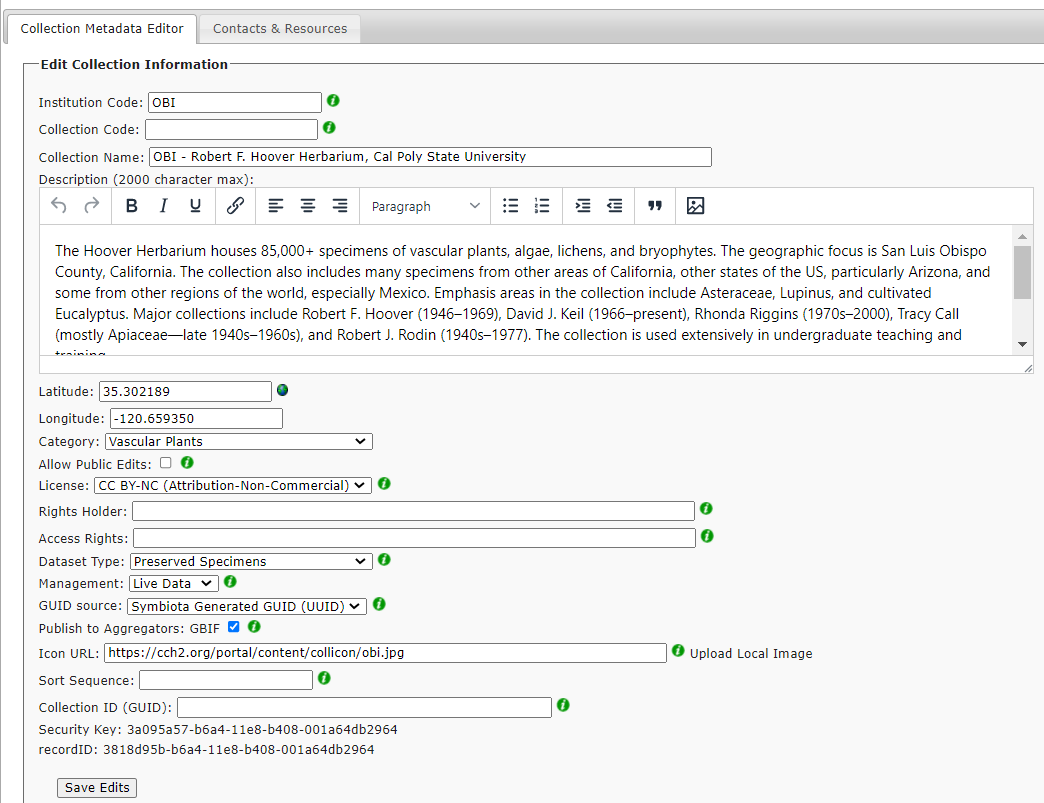Show info for Icon URL

[x=678, y=651]
